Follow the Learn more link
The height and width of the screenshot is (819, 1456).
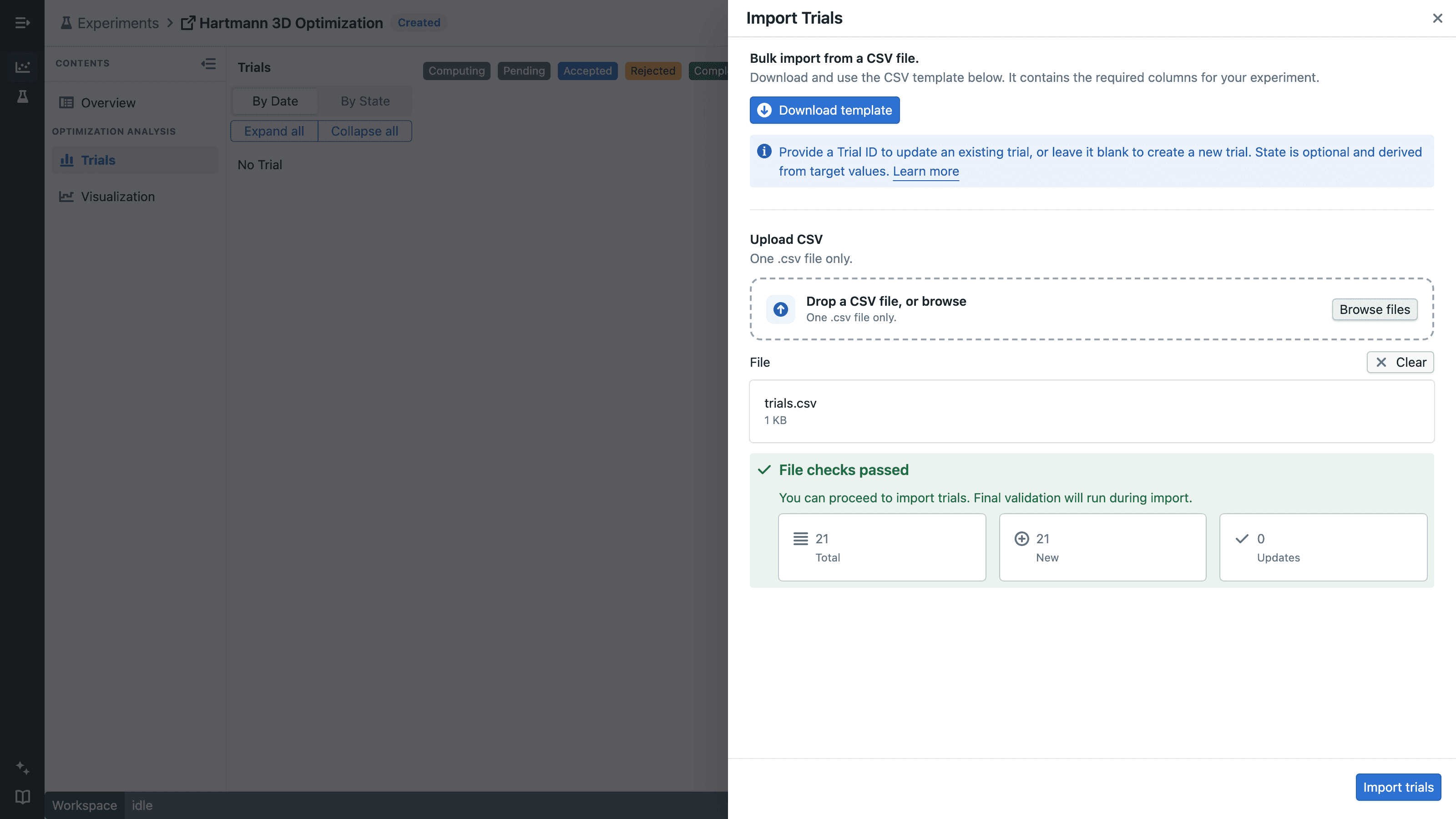click(926, 171)
